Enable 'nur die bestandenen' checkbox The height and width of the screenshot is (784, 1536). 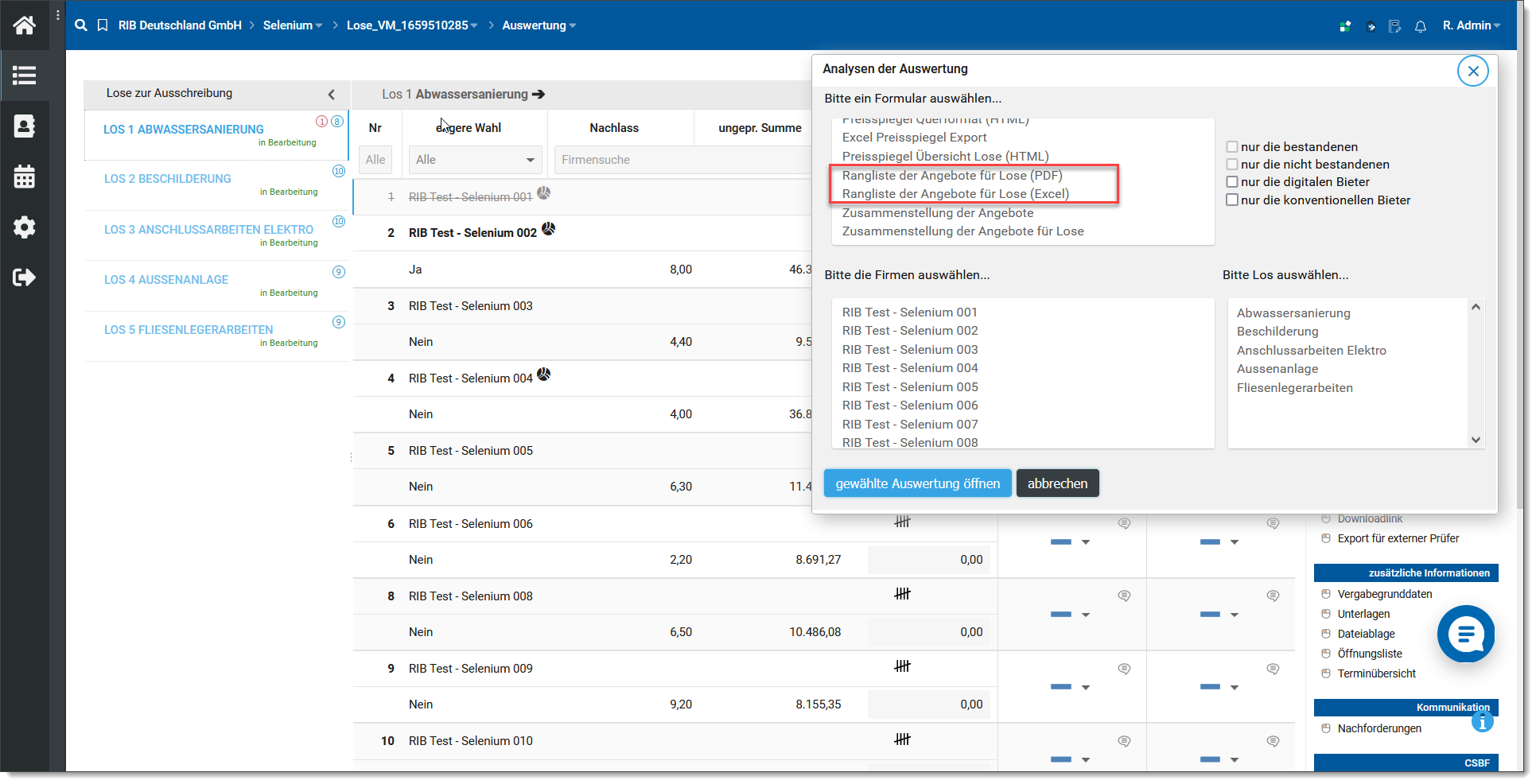point(1232,147)
